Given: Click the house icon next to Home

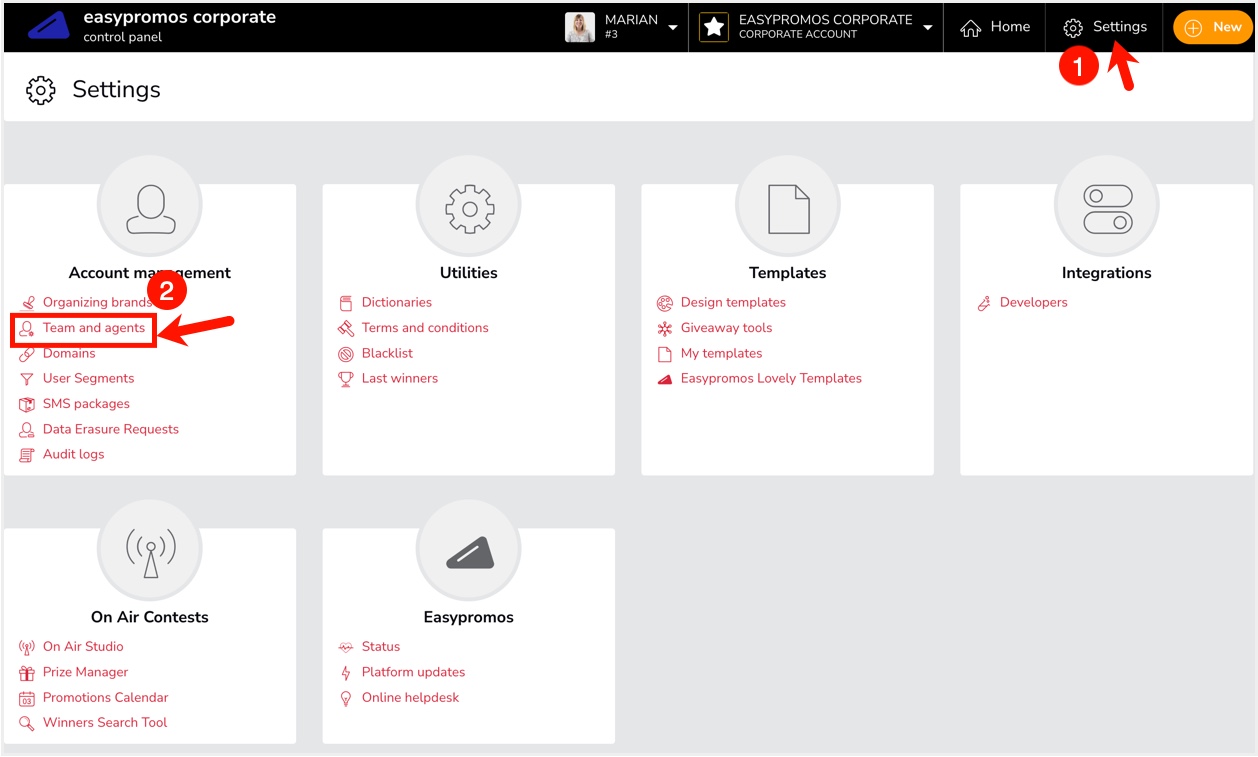Looking at the screenshot, I should click(x=970, y=28).
